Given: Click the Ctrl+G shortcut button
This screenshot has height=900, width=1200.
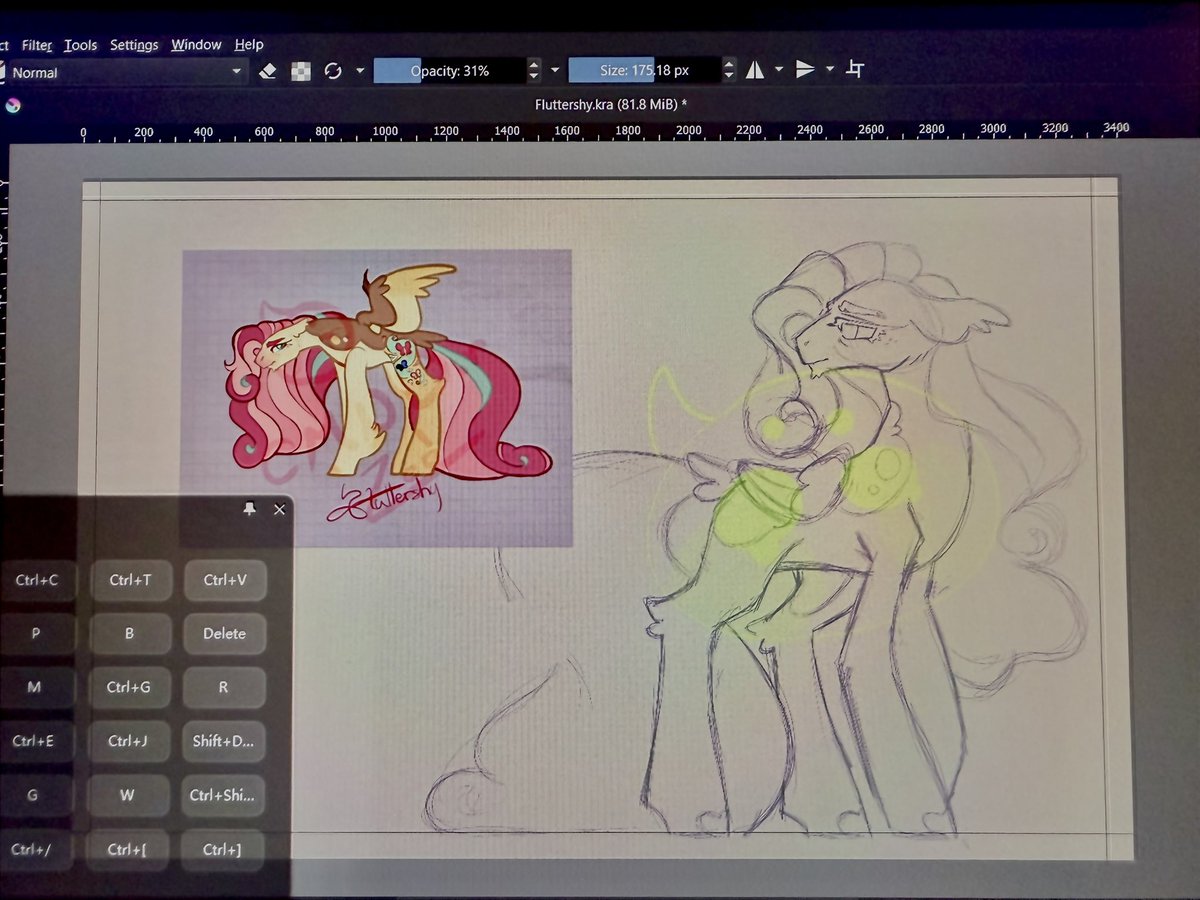Looking at the screenshot, I should pos(129,688).
